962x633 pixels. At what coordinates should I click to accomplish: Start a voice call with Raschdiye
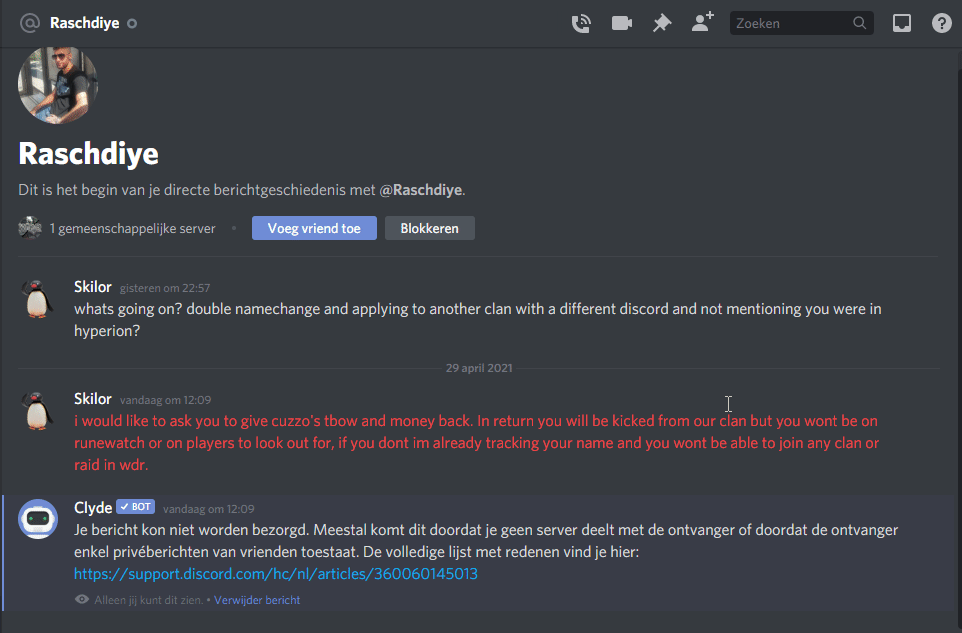(580, 23)
